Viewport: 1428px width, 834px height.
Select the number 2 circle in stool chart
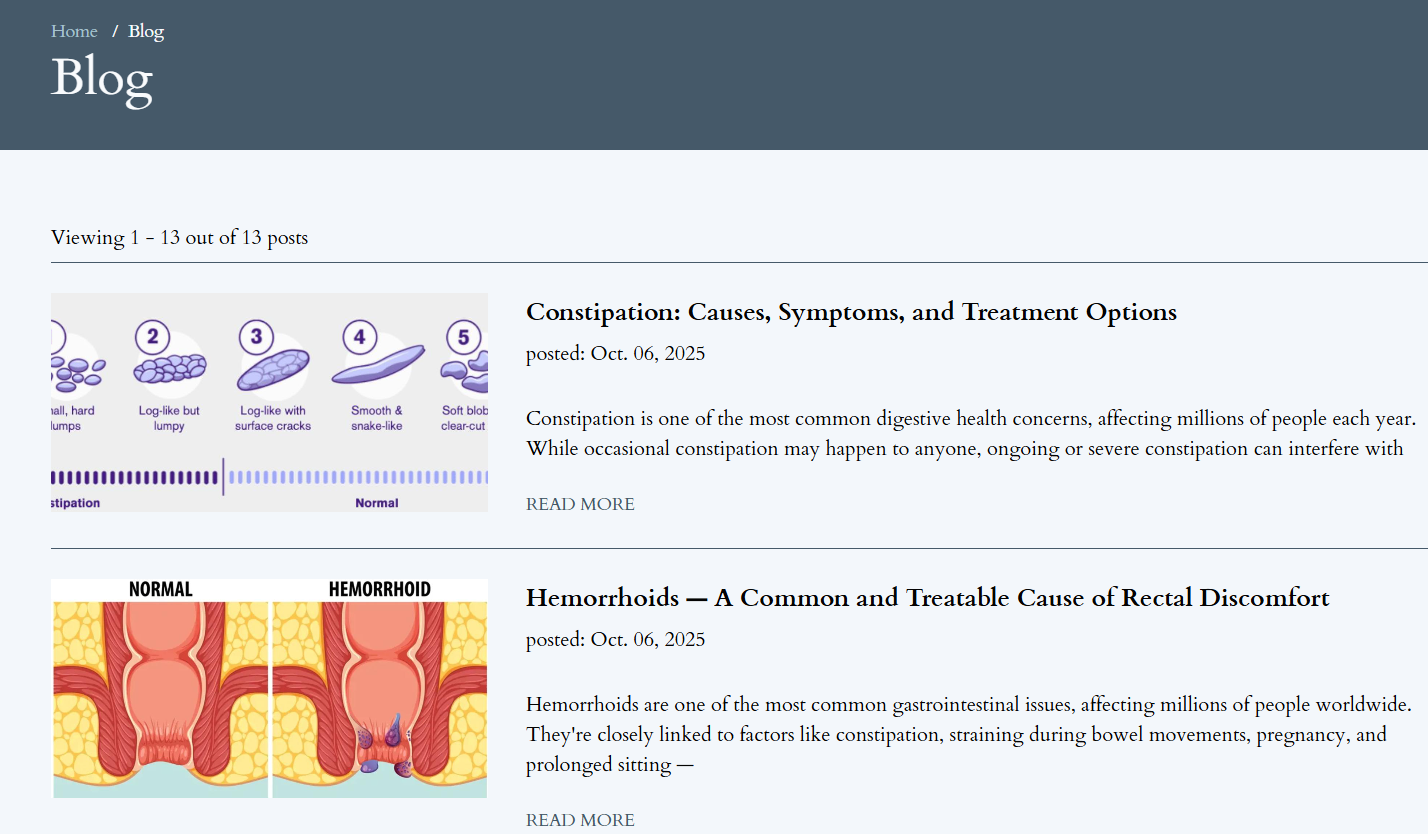pos(152,337)
